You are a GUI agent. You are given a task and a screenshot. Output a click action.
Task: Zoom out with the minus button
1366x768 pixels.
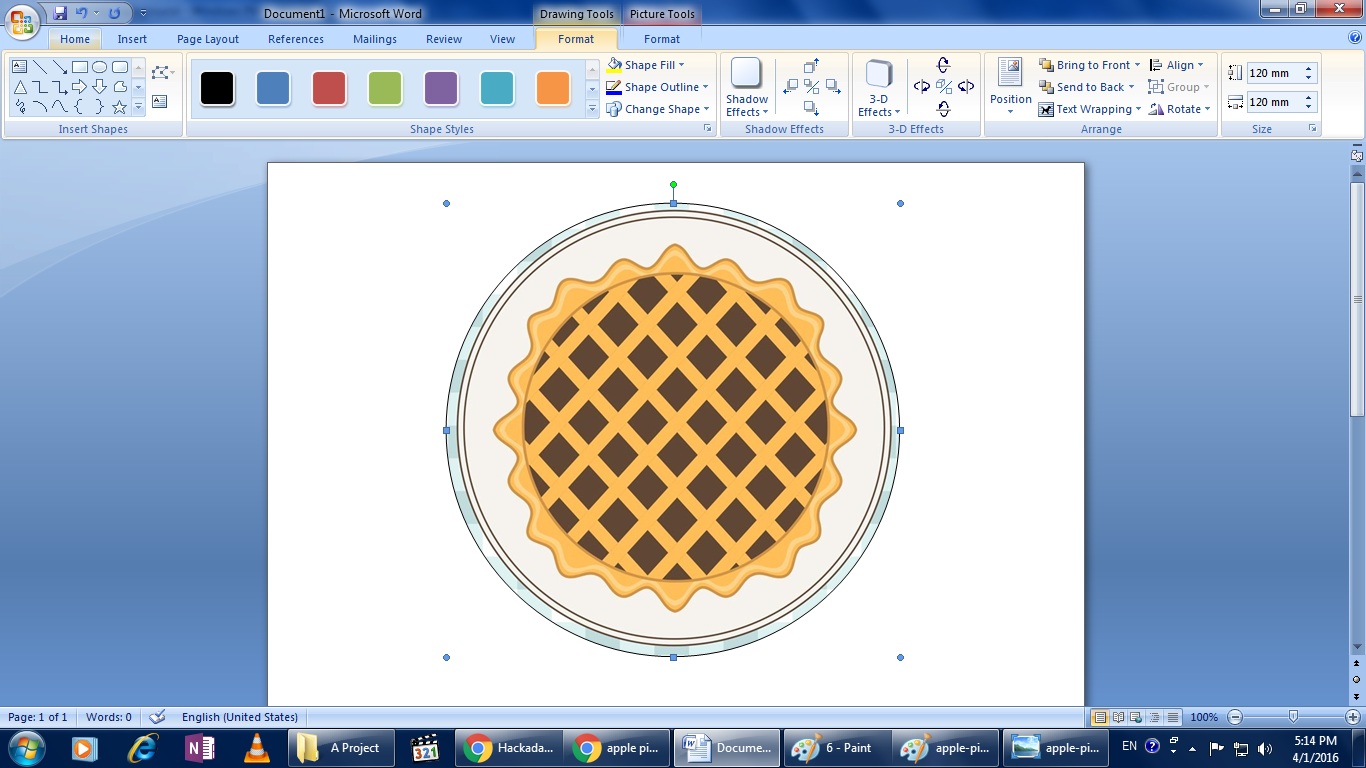pyautogui.click(x=1235, y=717)
